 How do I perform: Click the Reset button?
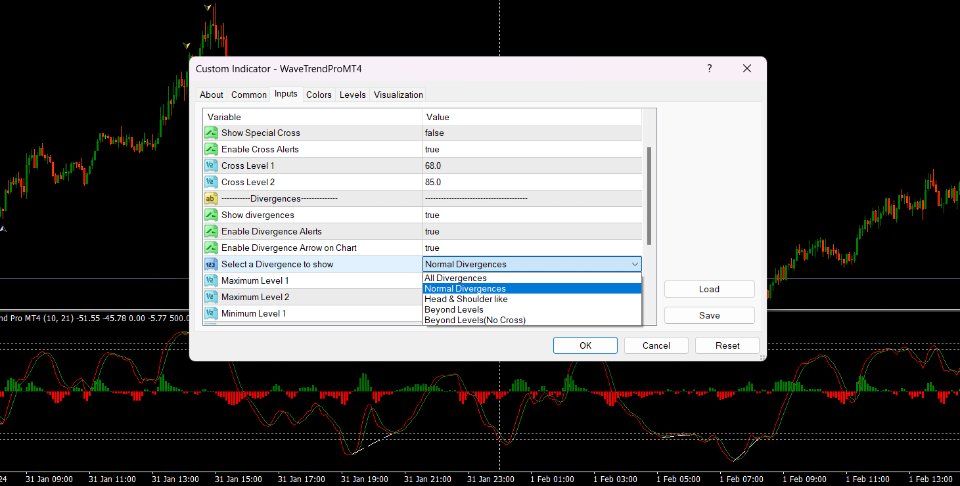pyautogui.click(x=727, y=346)
